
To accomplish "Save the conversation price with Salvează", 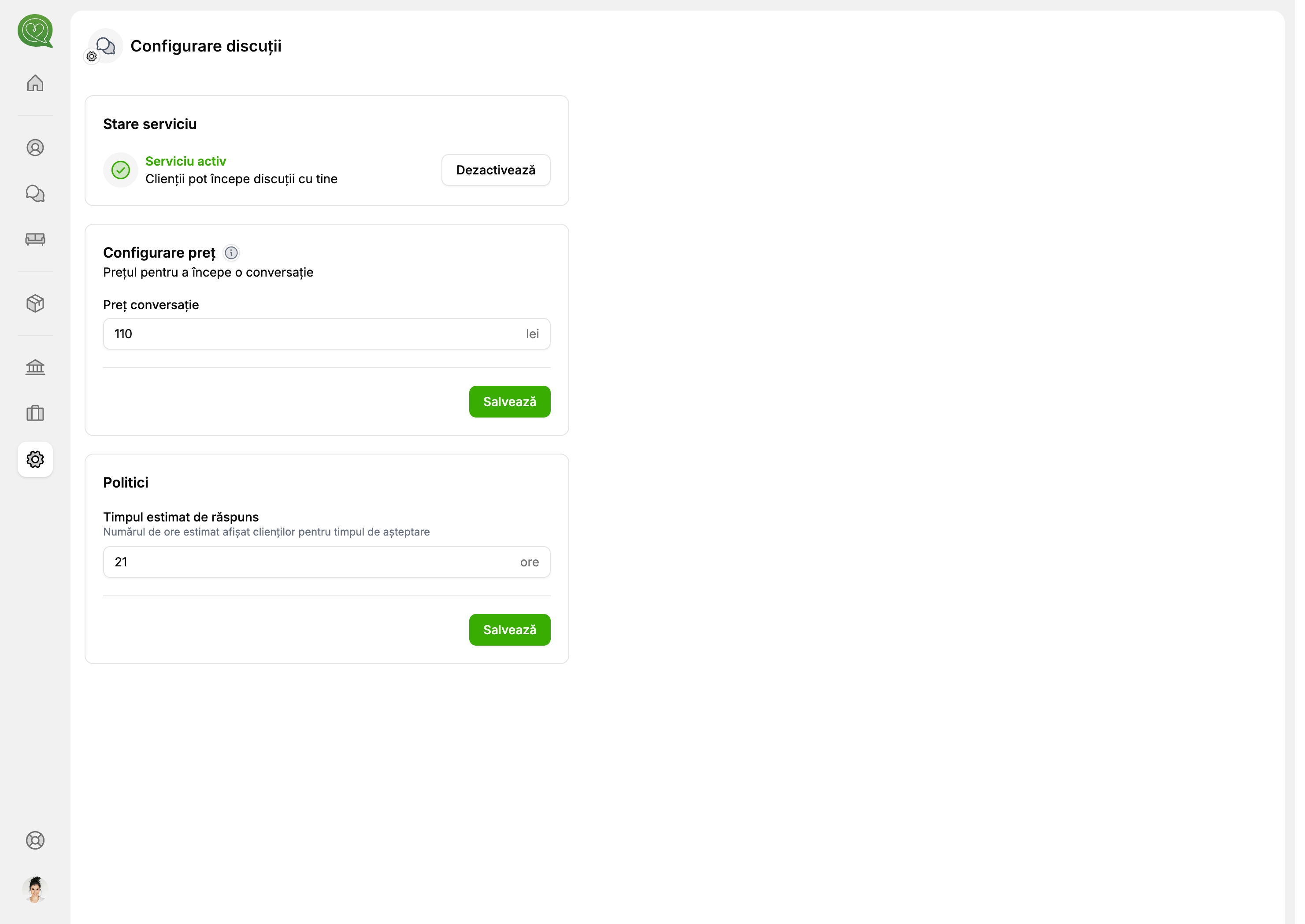I will click(x=509, y=402).
